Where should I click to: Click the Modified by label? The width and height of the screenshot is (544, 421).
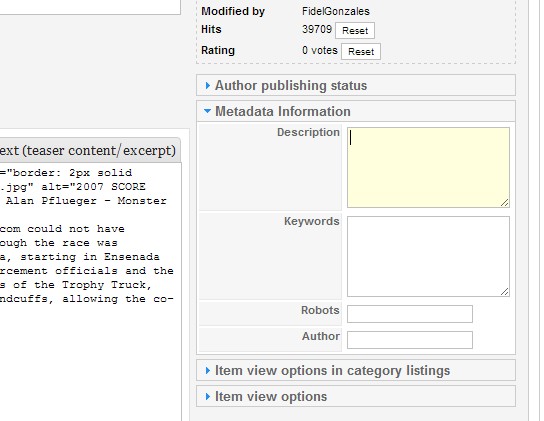[x=233, y=11]
